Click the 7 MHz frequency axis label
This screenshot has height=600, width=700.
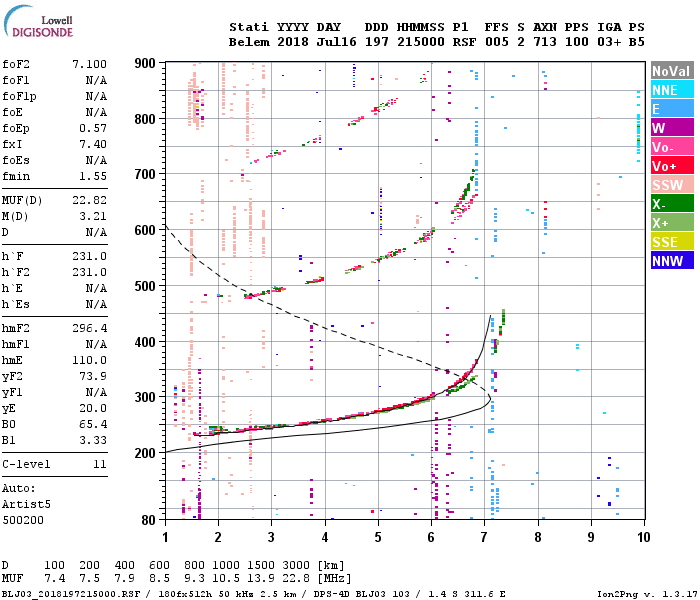point(484,537)
